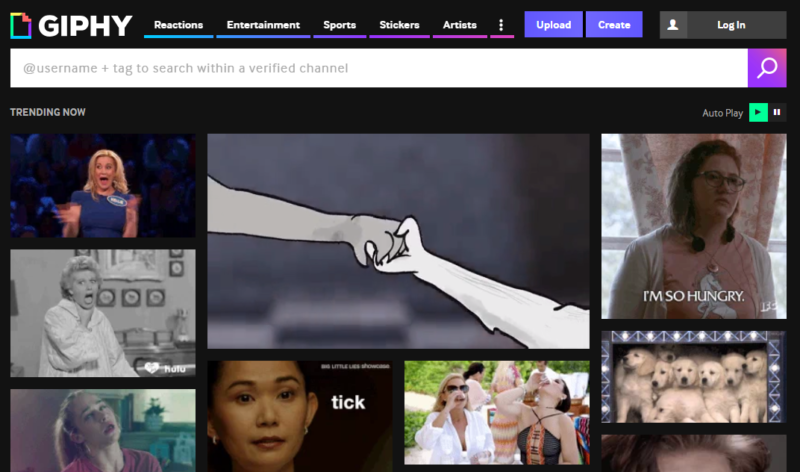Open the excited blonde woman in blue dress GIF
The height and width of the screenshot is (472, 800).
click(x=103, y=186)
